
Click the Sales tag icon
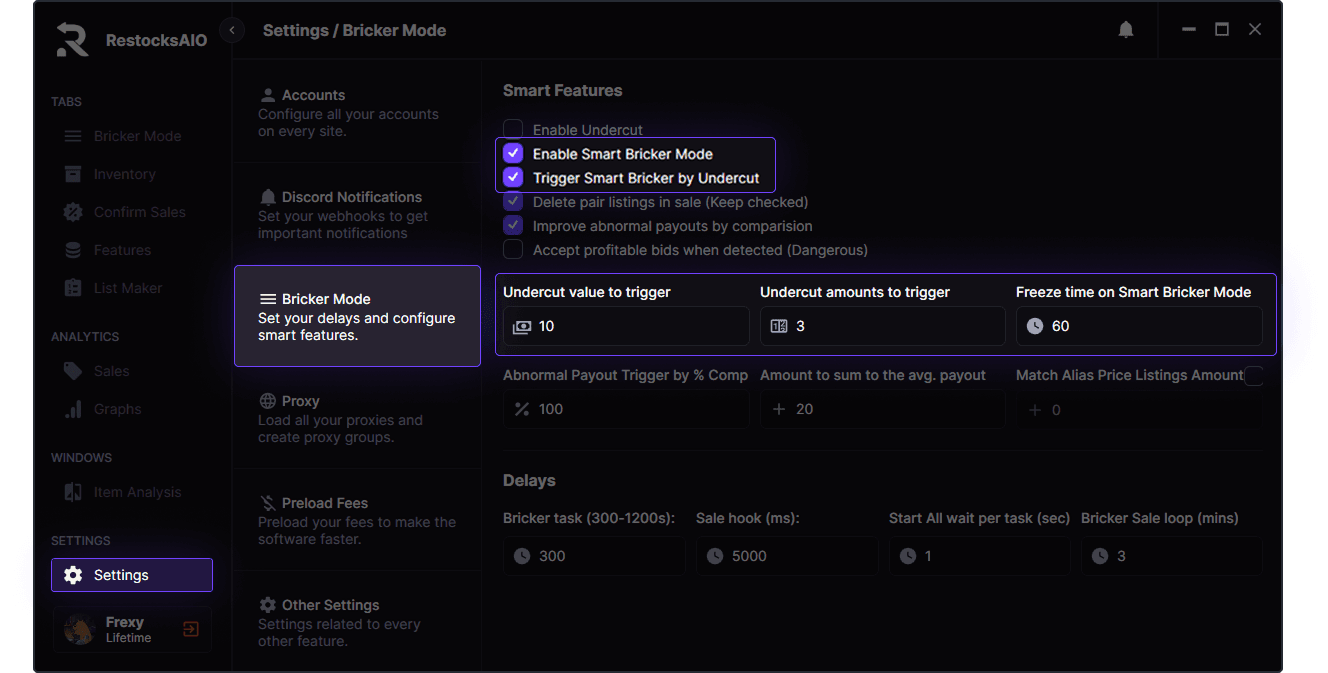(x=73, y=371)
